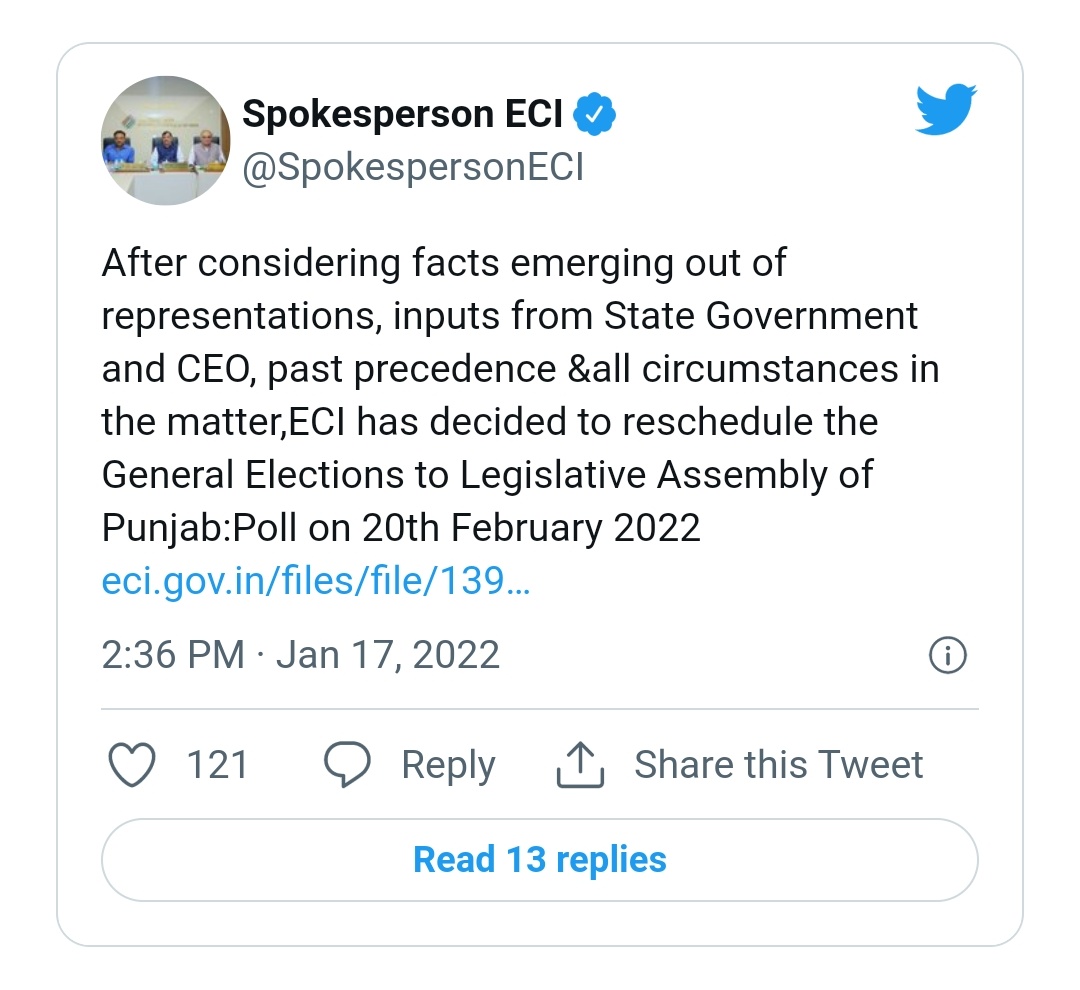Click the tweet text starting After considering facts
Screen dimensions: 1080x990
pyautogui.click(x=521, y=395)
